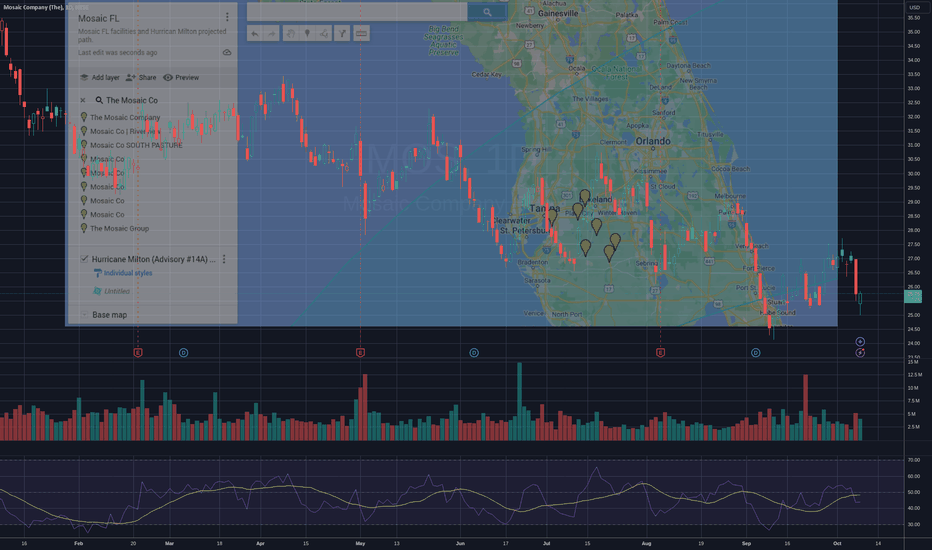Screen dimensions: 932x550
Task: Click the cloud saved-status icon
Action: (227, 52)
